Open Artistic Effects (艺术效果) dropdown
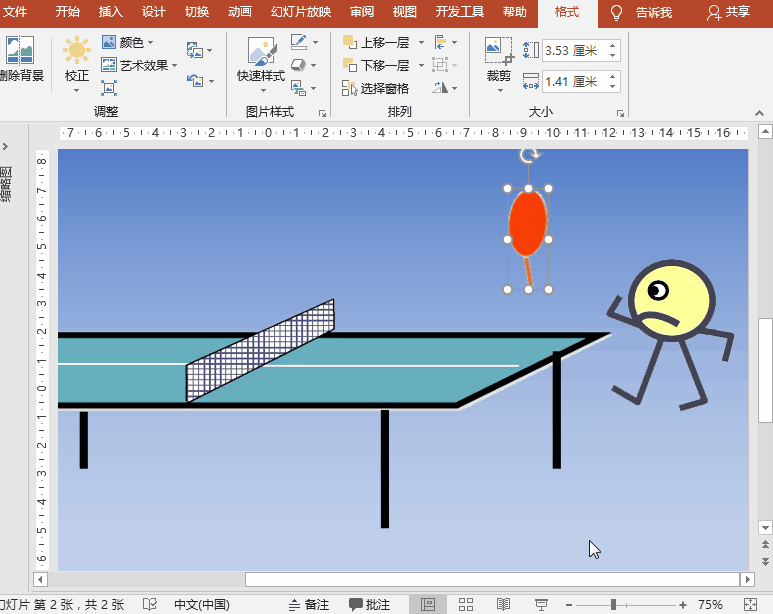Image resolution: width=773 pixels, height=614 pixels. coord(139,65)
